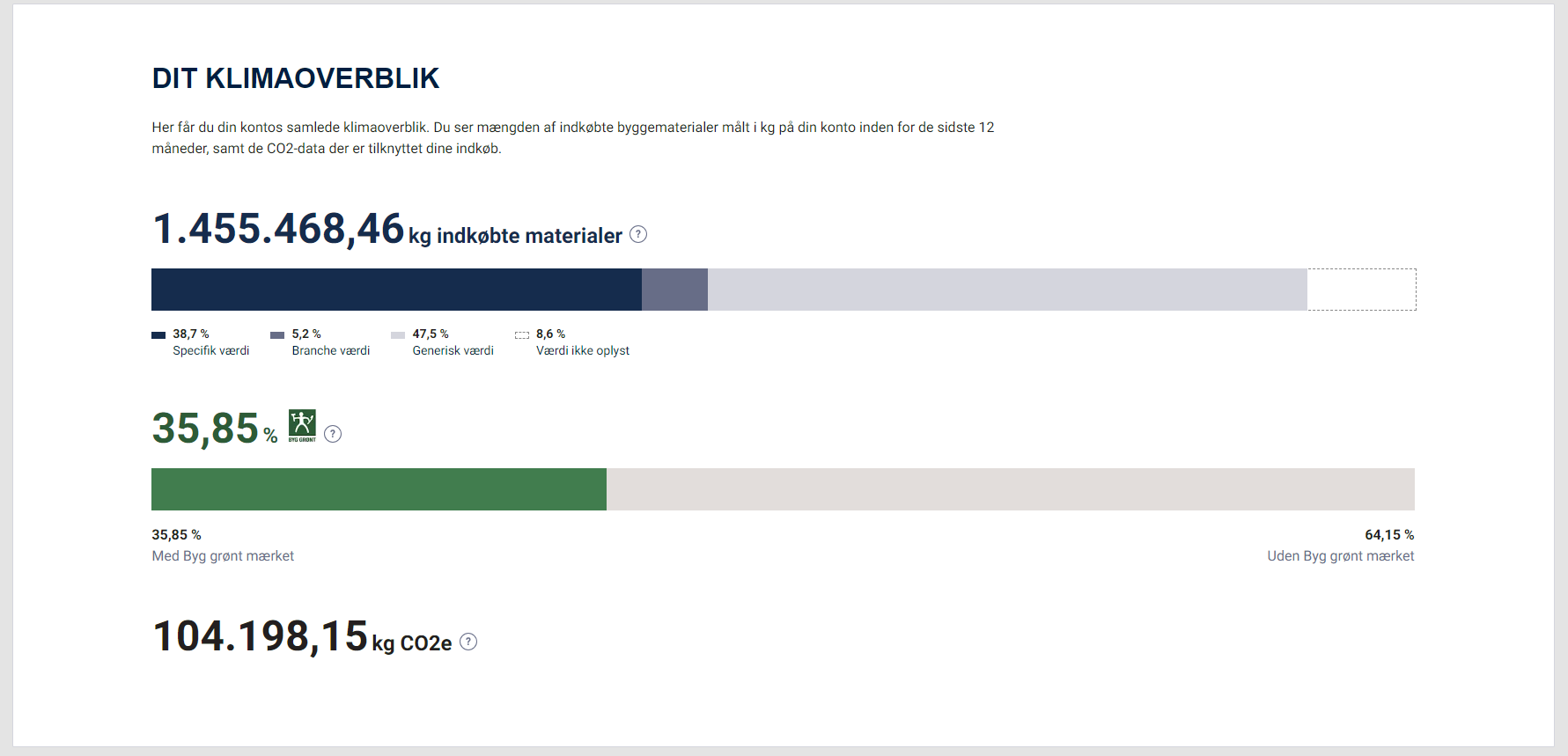This screenshot has height=756, width=1568.
Task: Click 'Med Byg grønt mærket' label
Action: click(223, 556)
